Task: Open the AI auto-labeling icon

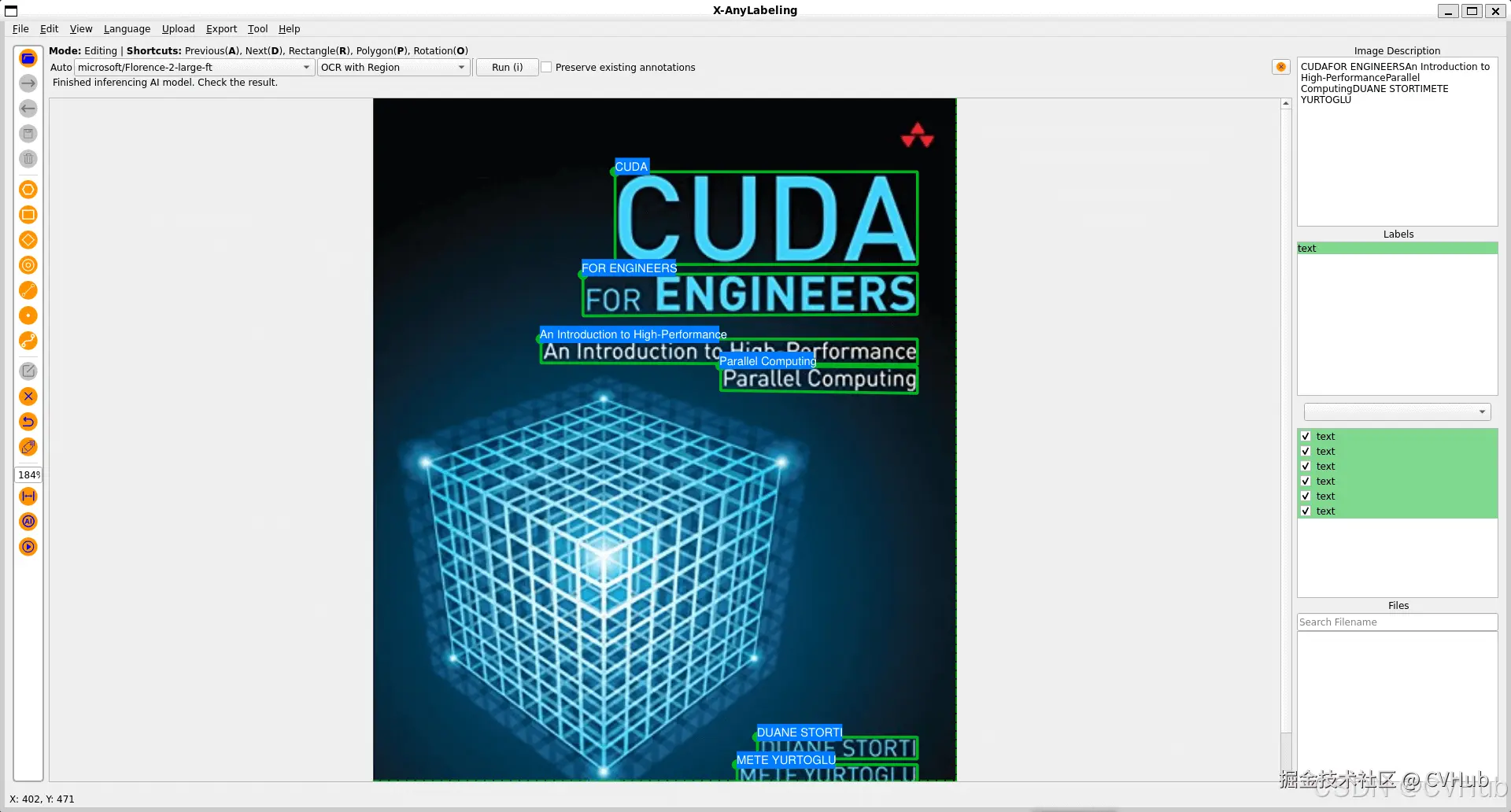Action: coord(28,522)
